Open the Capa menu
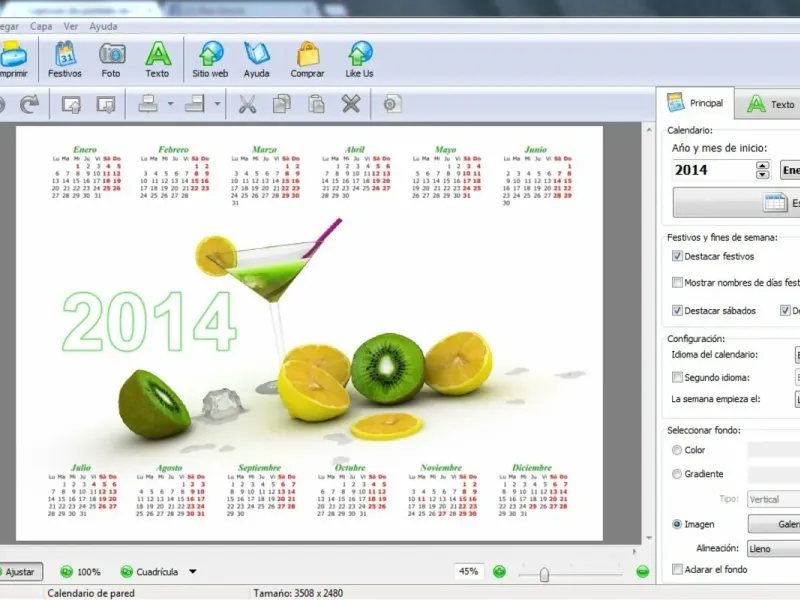Image resolution: width=800 pixels, height=600 pixels. pyautogui.click(x=41, y=27)
